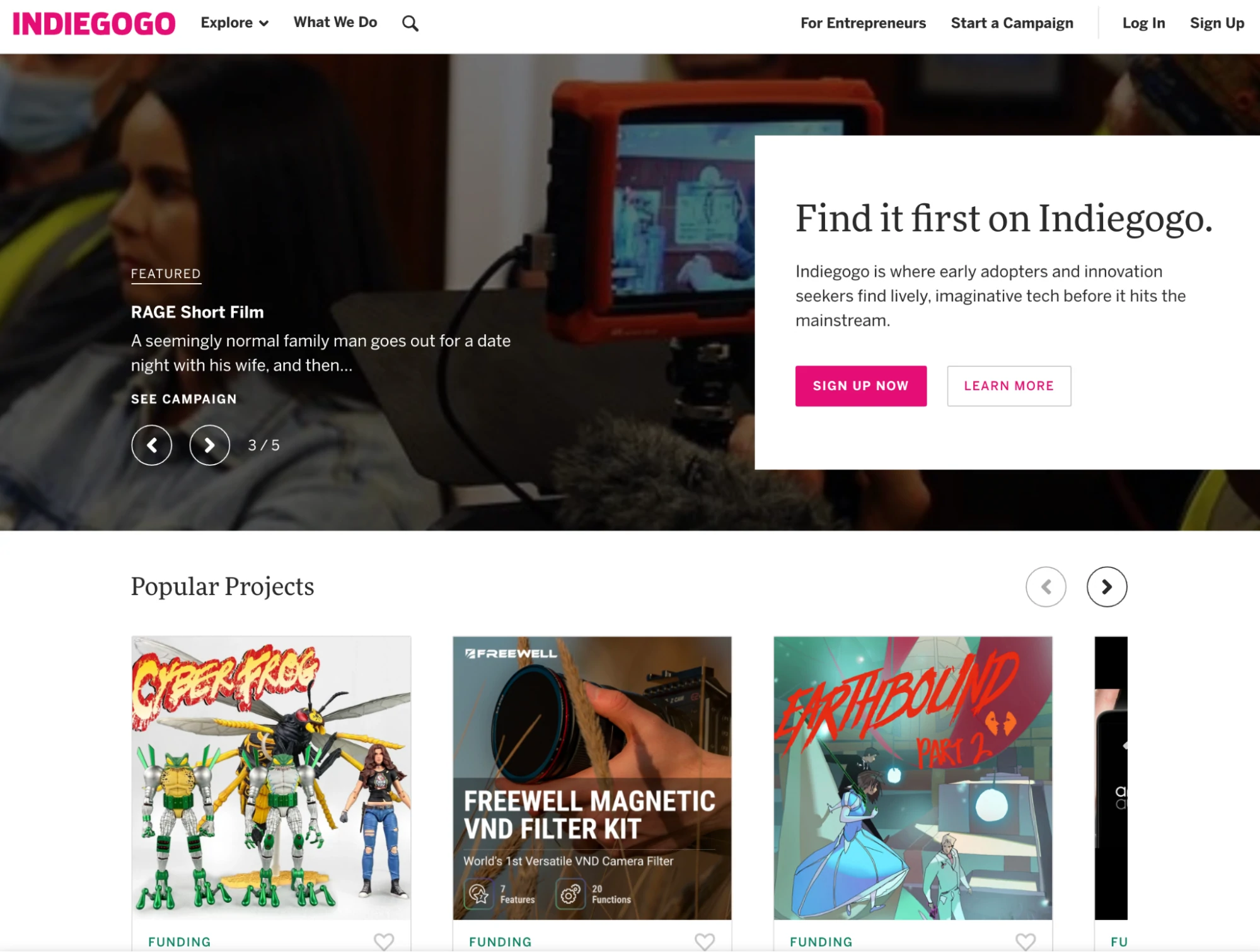
Task: Favorite the Earthbound Part 2 project
Action: point(1026,941)
